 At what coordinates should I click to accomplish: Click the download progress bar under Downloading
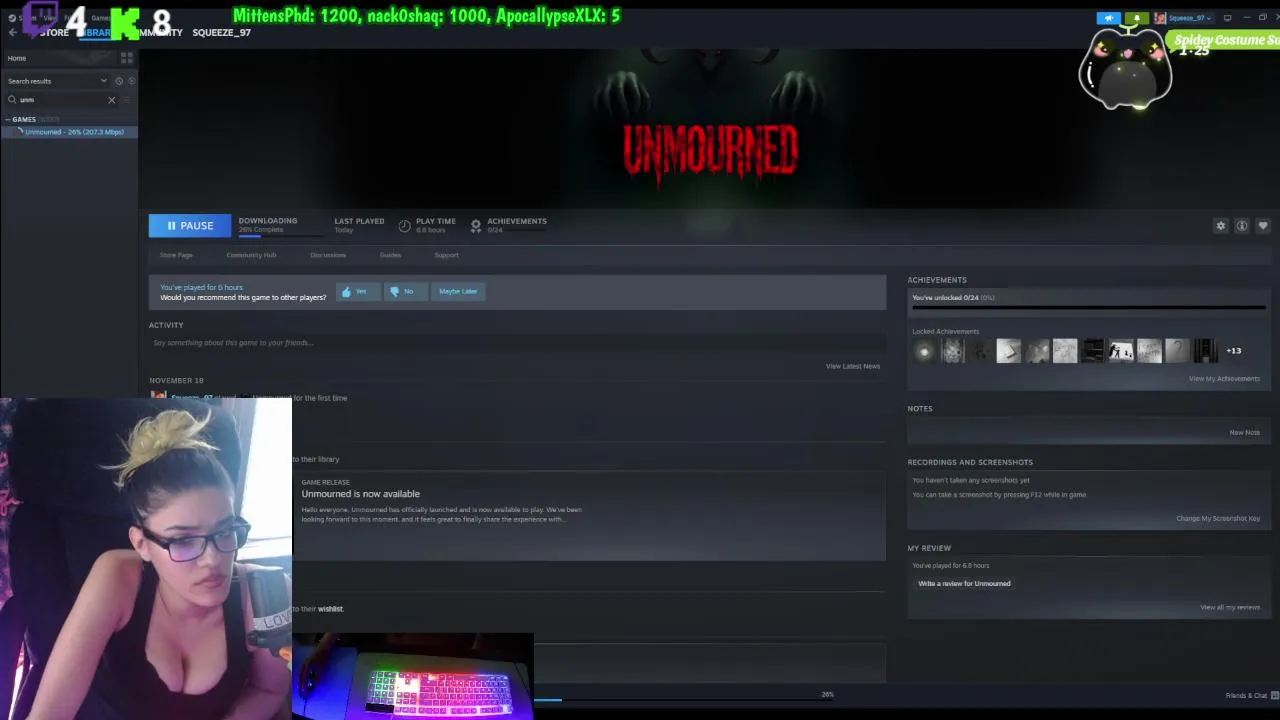pyautogui.click(x=280, y=236)
